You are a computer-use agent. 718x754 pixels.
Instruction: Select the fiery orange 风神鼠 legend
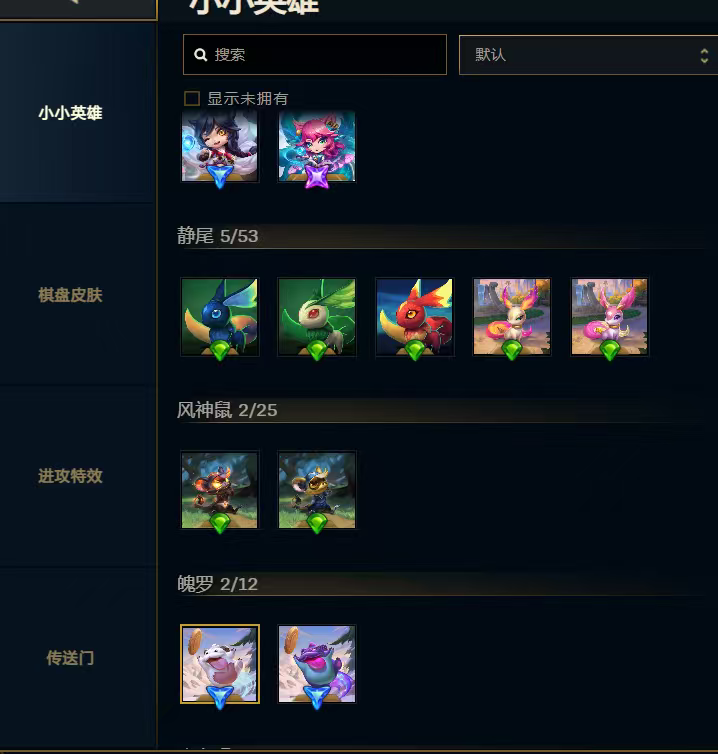pyautogui.click(x=220, y=490)
